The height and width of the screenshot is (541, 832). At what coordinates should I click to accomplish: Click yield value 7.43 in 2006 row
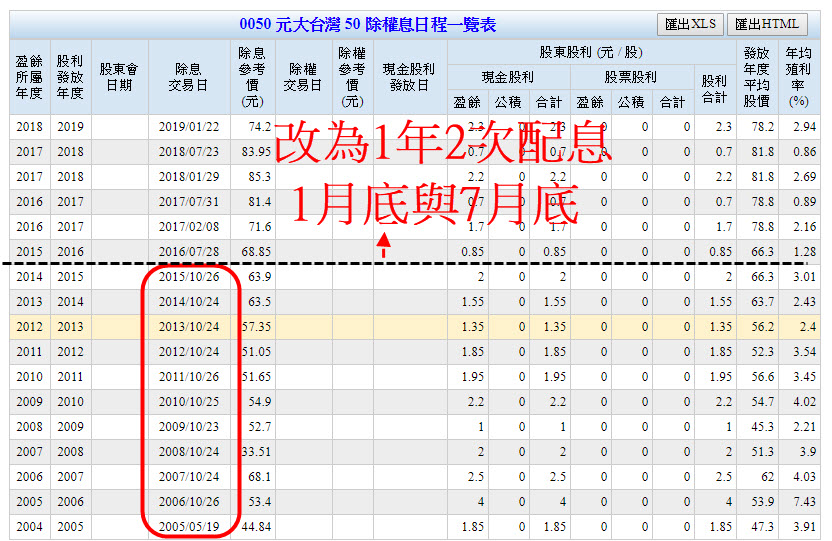pyautogui.click(x=804, y=502)
